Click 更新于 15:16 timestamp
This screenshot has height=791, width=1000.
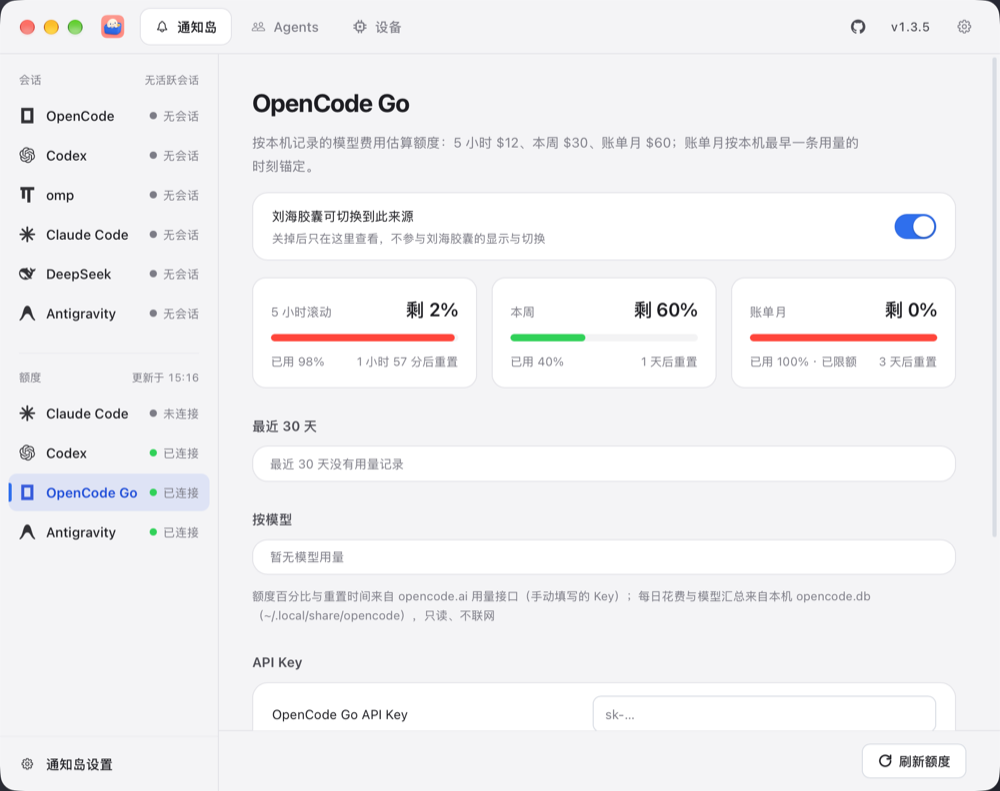(x=165, y=378)
